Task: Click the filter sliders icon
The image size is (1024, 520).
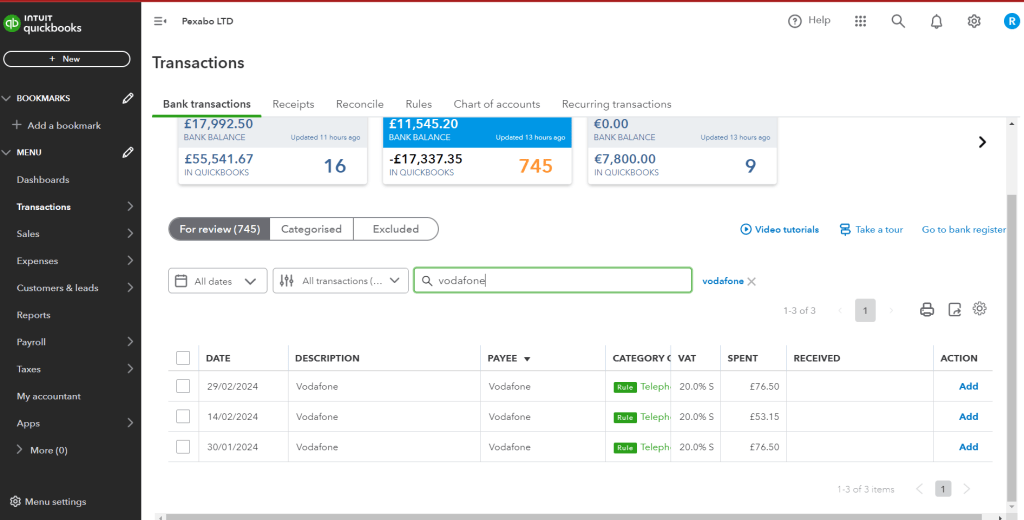Action: tap(287, 281)
